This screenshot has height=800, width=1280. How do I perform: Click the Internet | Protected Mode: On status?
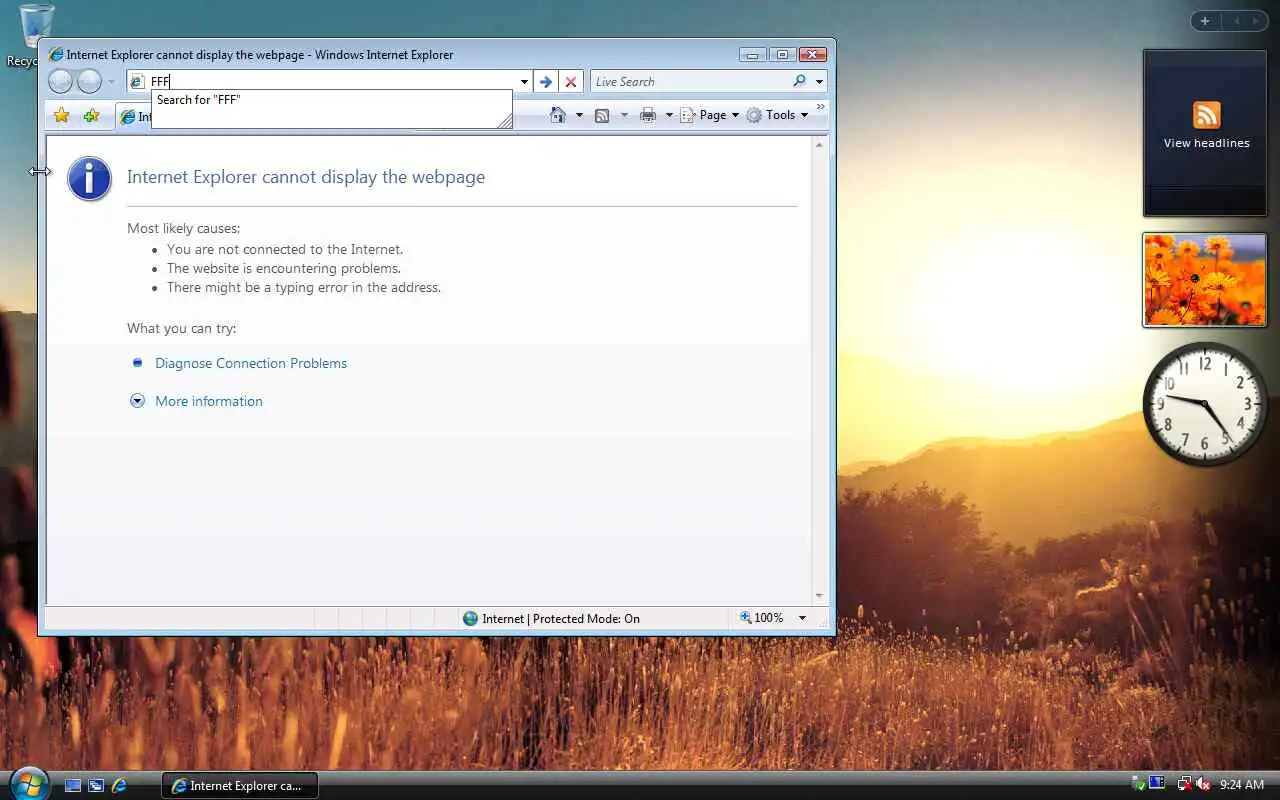560,618
